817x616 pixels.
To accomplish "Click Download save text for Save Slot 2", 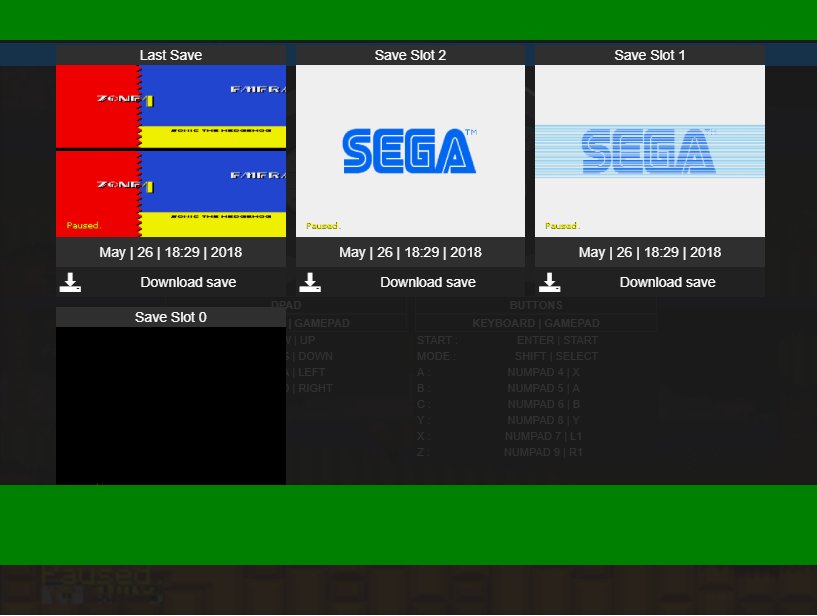I will (x=428, y=282).
